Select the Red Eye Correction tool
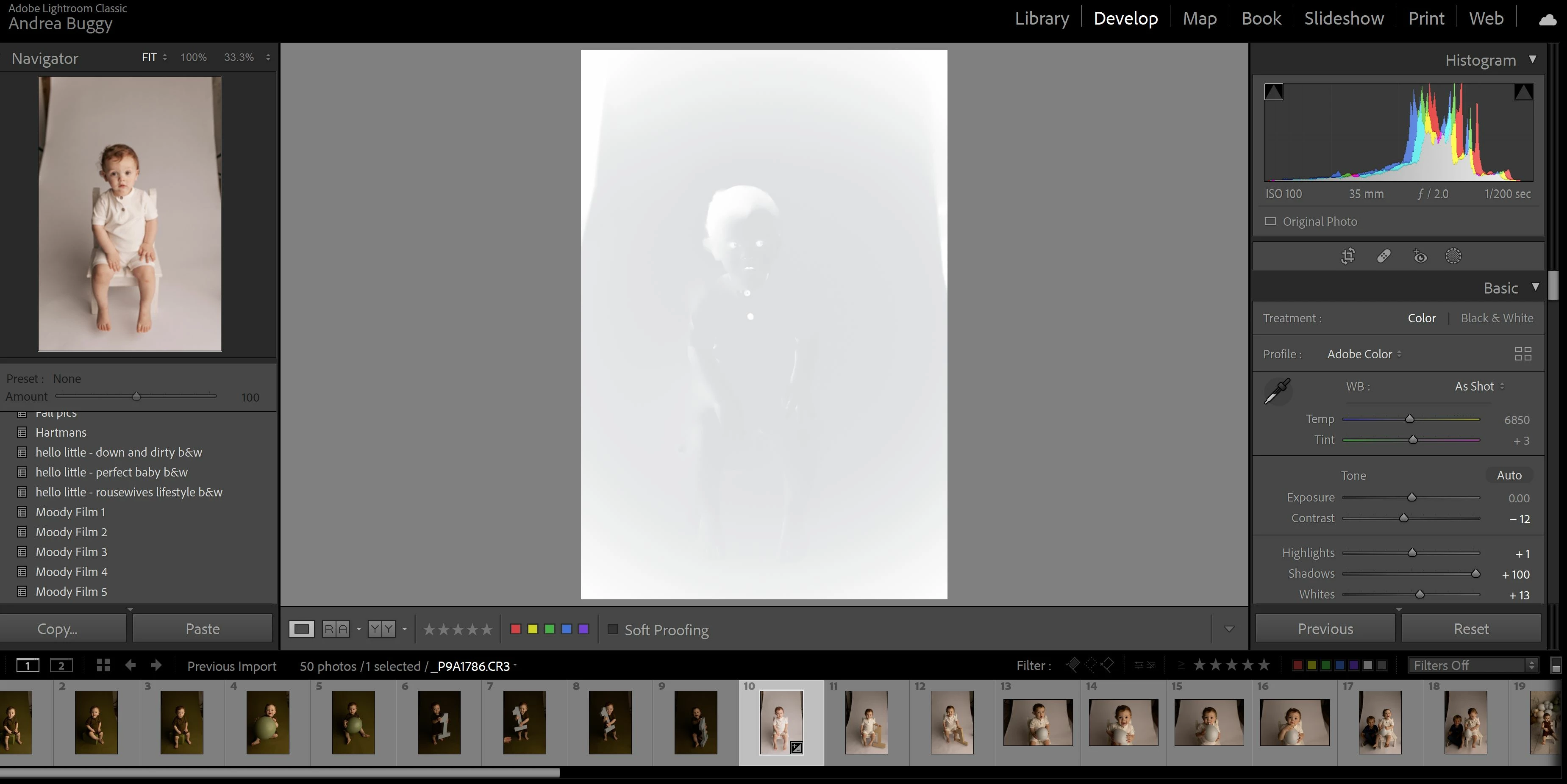The height and width of the screenshot is (784, 1567). coord(1420,256)
